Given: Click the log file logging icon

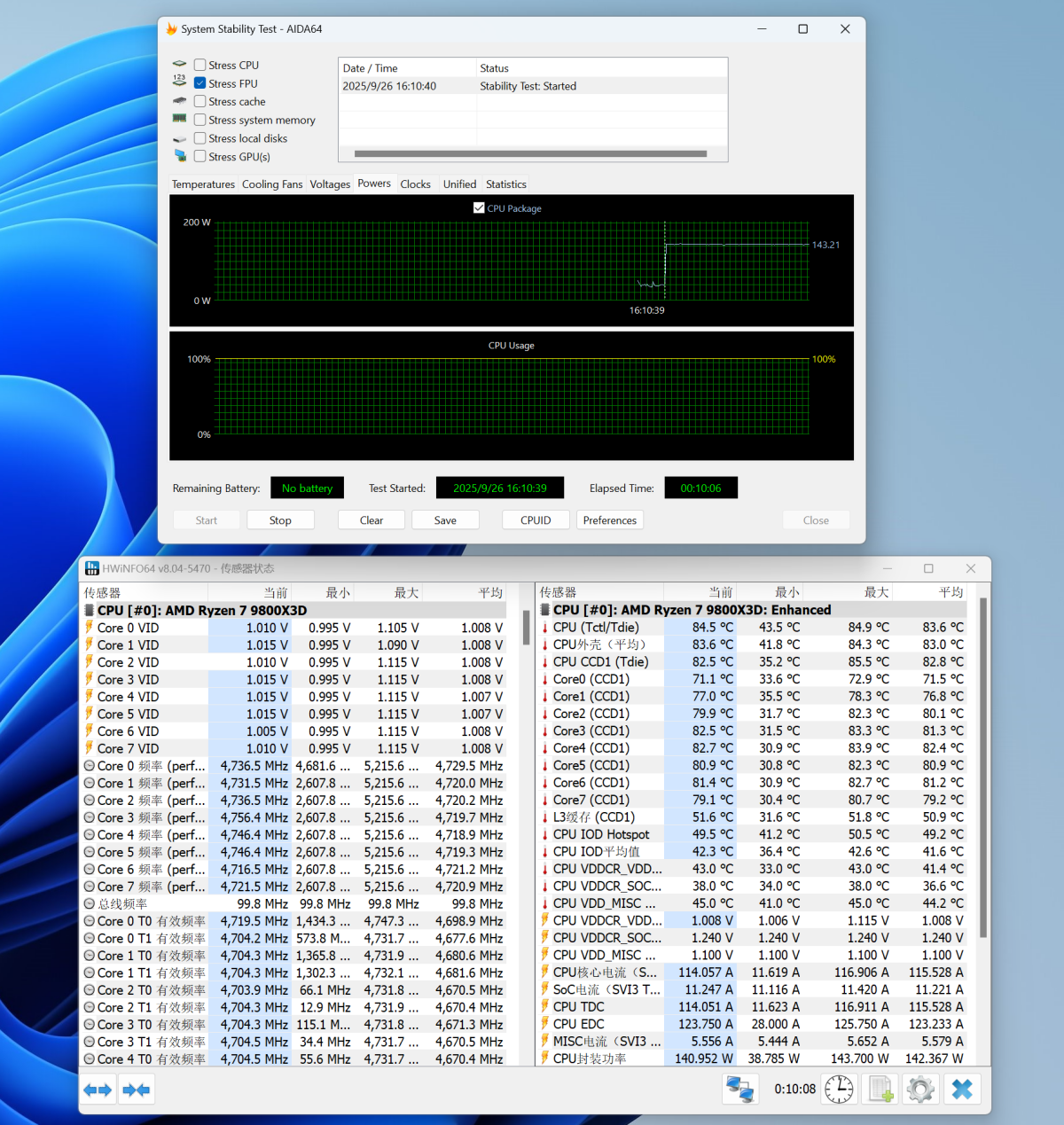Looking at the screenshot, I should click(x=880, y=1089).
